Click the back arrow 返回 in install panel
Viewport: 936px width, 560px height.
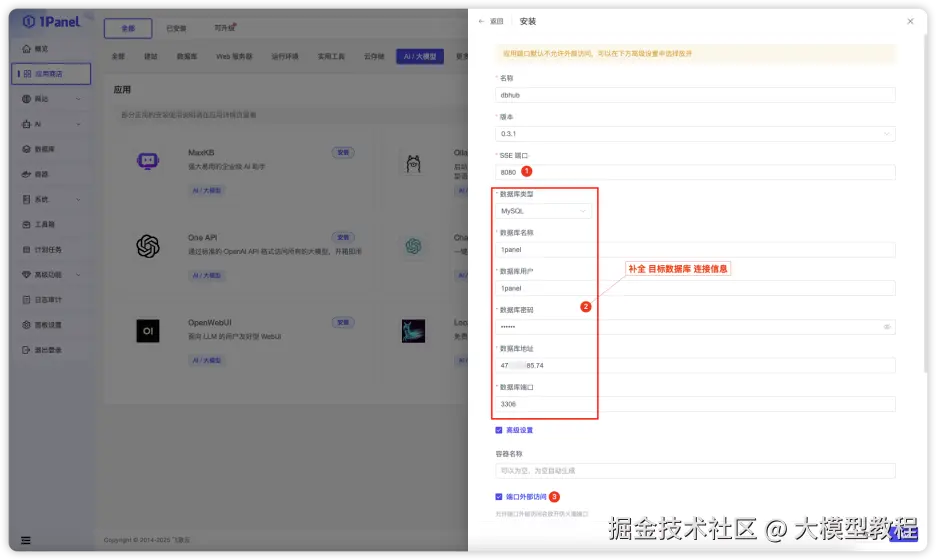point(491,21)
